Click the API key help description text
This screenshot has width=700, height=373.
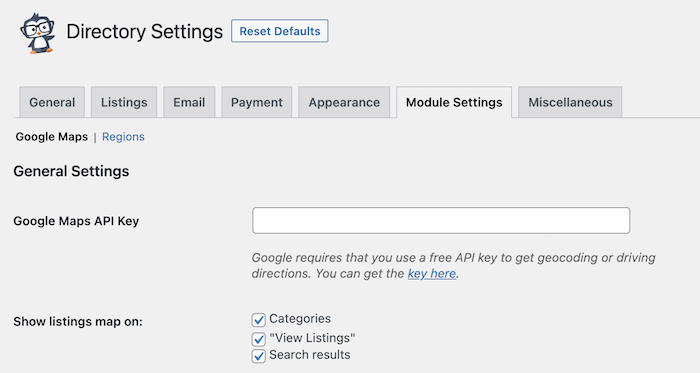[453, 265]
